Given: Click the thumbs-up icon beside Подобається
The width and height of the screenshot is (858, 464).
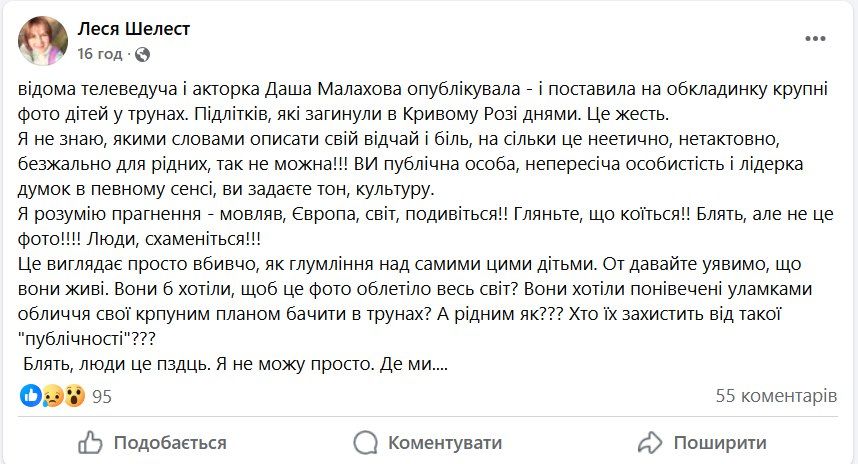Looking at the screenshot, I should click(x=91, y=442).
